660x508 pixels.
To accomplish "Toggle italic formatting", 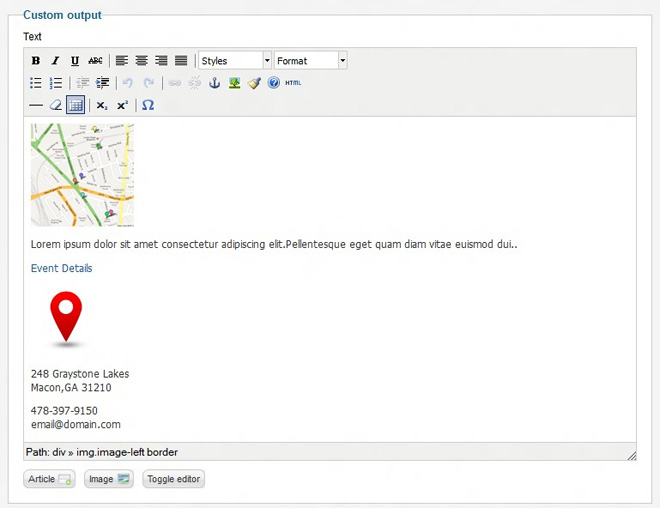I will [x=55, y=61].
